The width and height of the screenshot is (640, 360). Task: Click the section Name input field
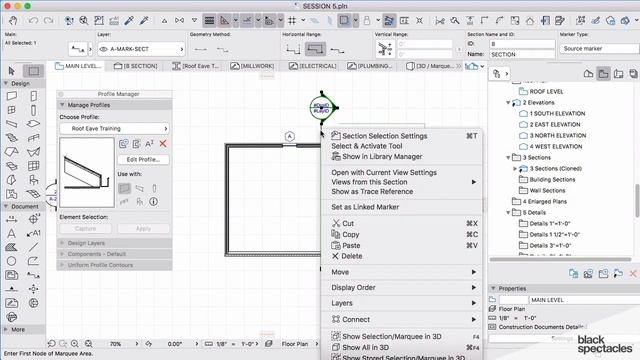[x=522, y=54]
